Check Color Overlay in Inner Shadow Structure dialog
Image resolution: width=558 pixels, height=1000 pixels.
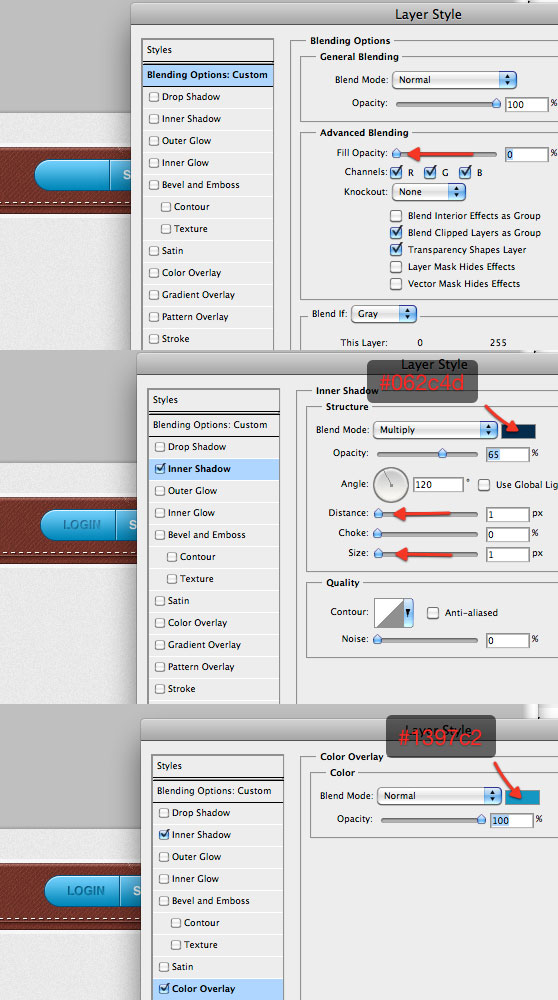tap(160, 623)
